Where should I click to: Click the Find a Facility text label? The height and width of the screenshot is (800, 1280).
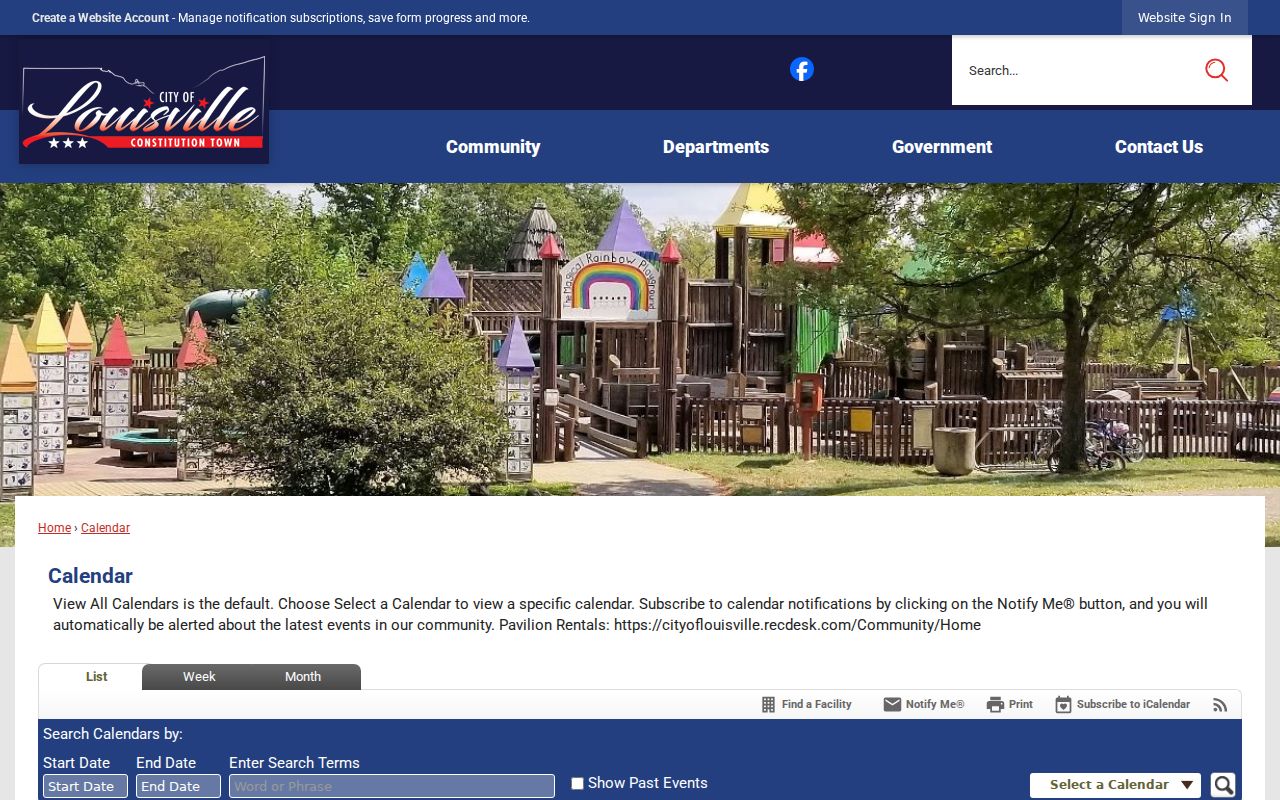pos(817,705)
